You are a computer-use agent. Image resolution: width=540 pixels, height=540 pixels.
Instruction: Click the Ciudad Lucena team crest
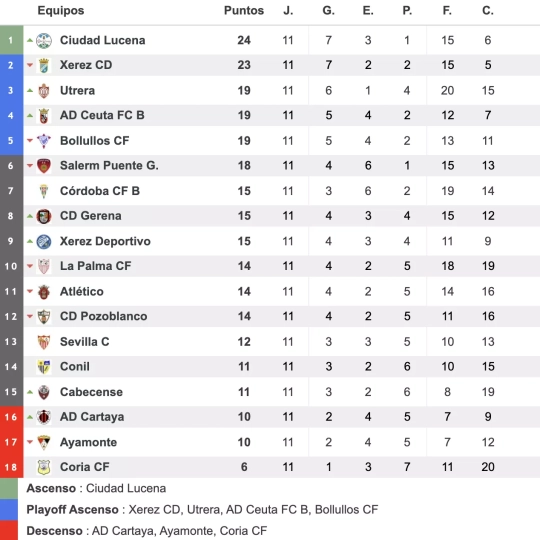point(44,41)
